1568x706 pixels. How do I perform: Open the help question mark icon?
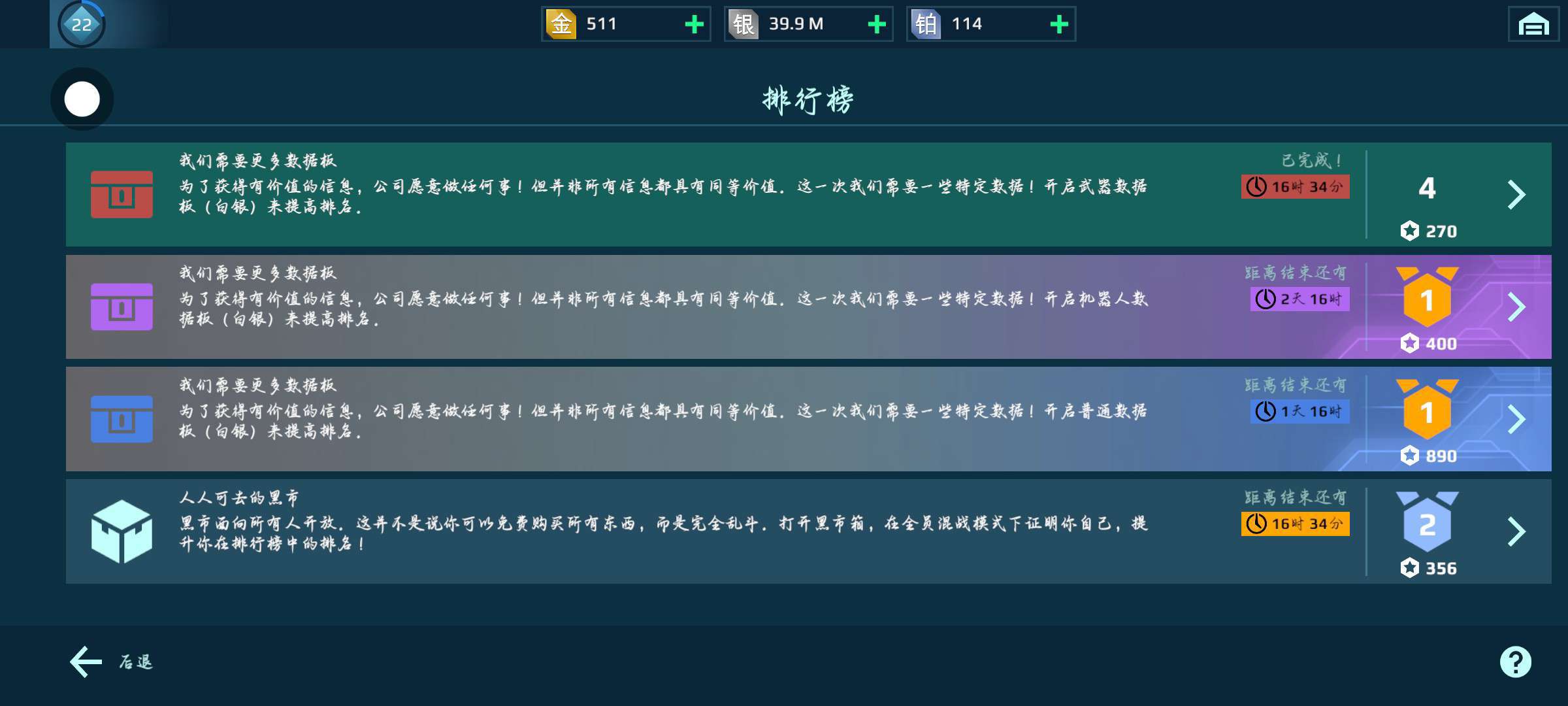click(x=1515, y=662)
